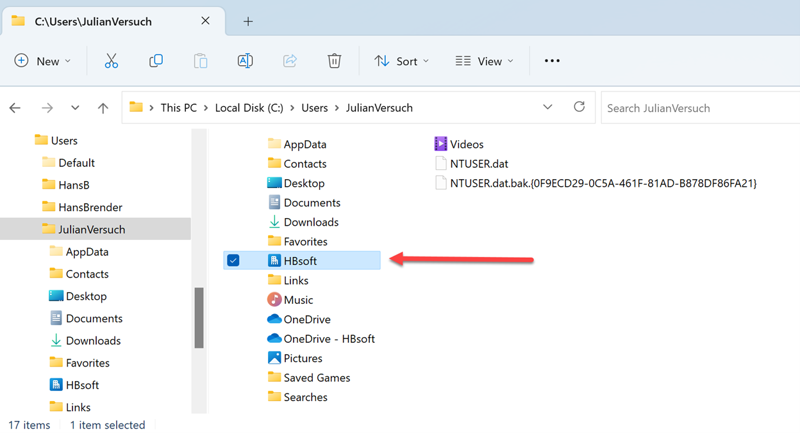Click the Rename icon in toolbar
The image size is (800, 433).
pyautogui.click(x=245, y=61)
